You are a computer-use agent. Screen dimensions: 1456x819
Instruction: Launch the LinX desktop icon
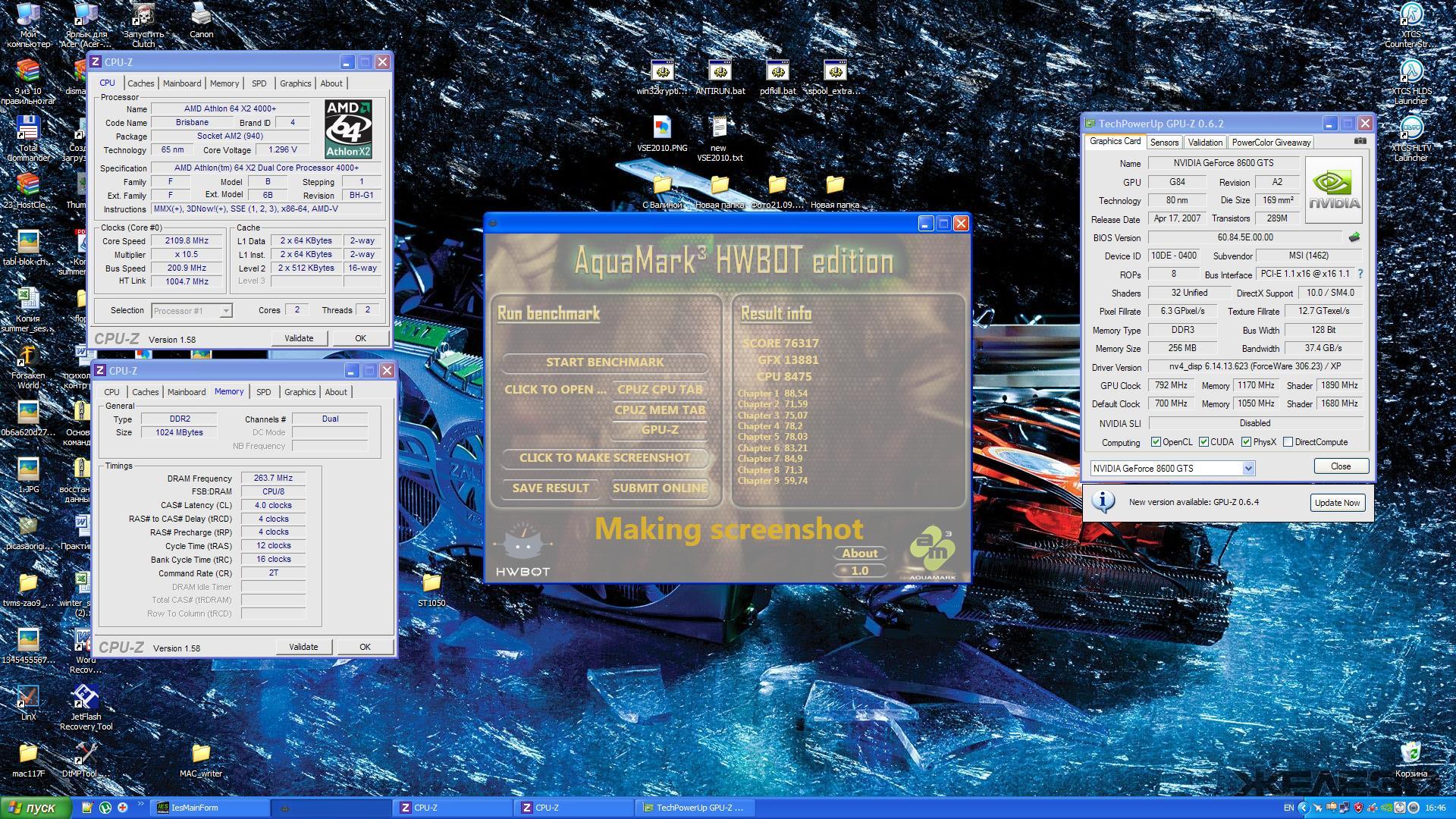(x=28, y=696)
